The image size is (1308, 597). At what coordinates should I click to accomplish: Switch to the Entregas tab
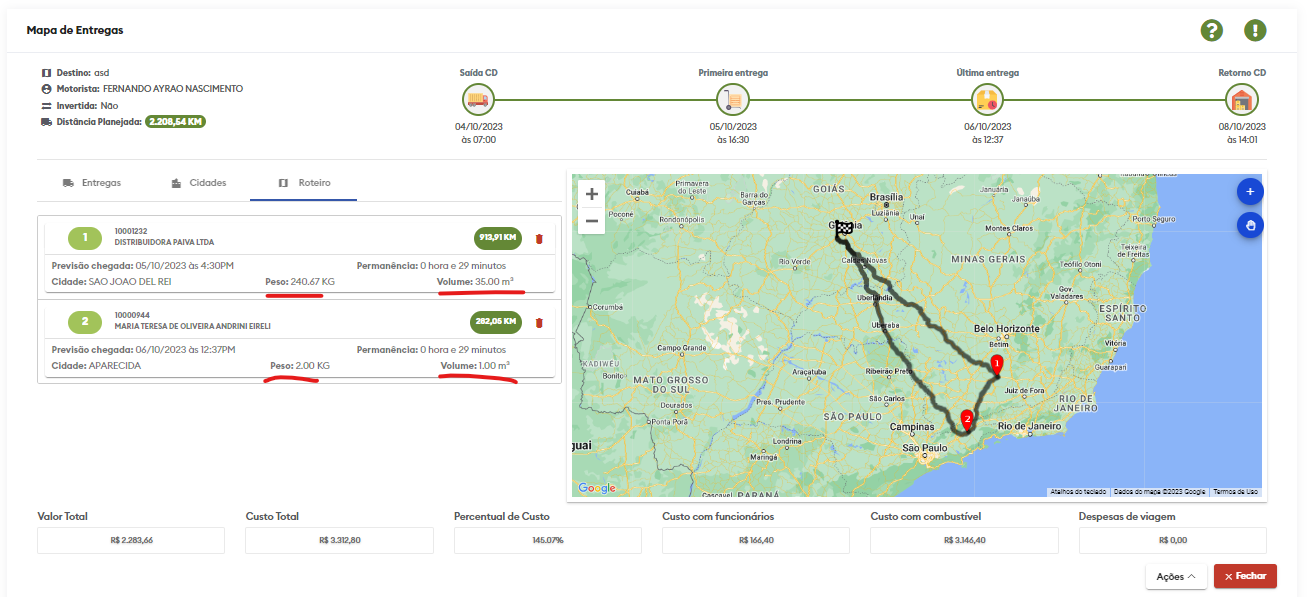click(92, 183)
